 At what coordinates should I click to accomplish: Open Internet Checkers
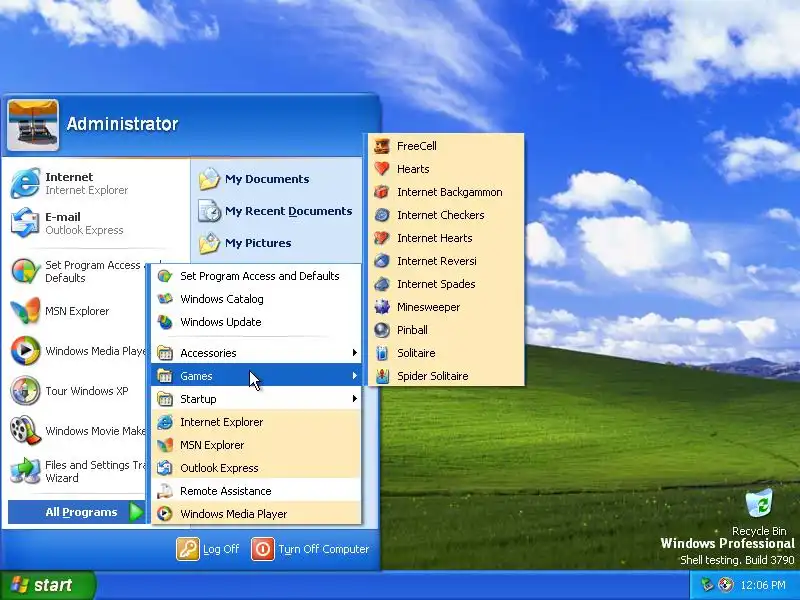coord(446,215)
